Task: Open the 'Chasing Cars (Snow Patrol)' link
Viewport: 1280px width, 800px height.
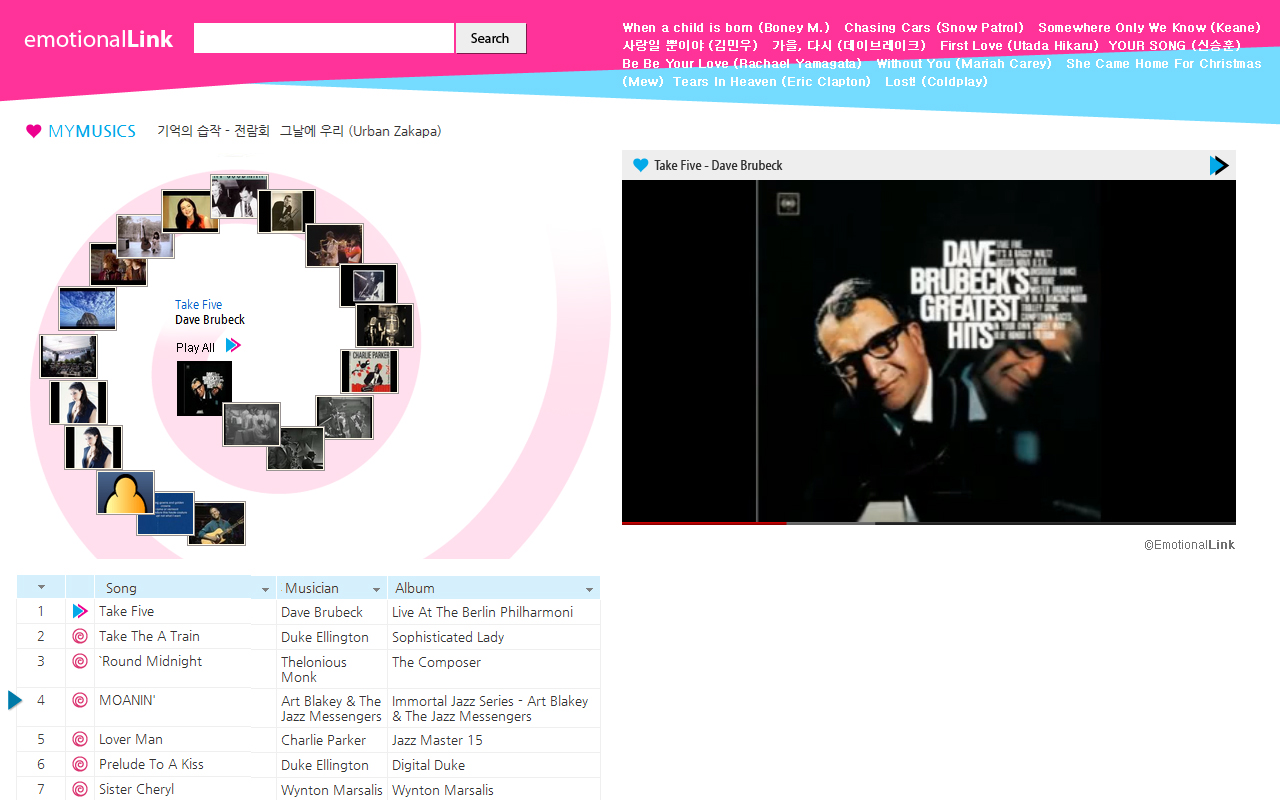Action: pyautogui.click(x=934, y=28)
